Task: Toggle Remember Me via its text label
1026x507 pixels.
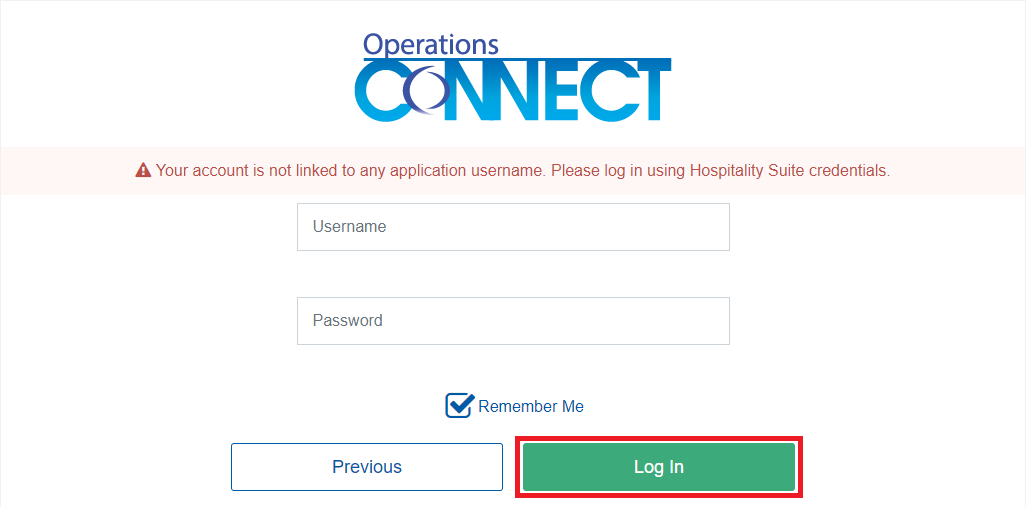Action: point(531,407)
